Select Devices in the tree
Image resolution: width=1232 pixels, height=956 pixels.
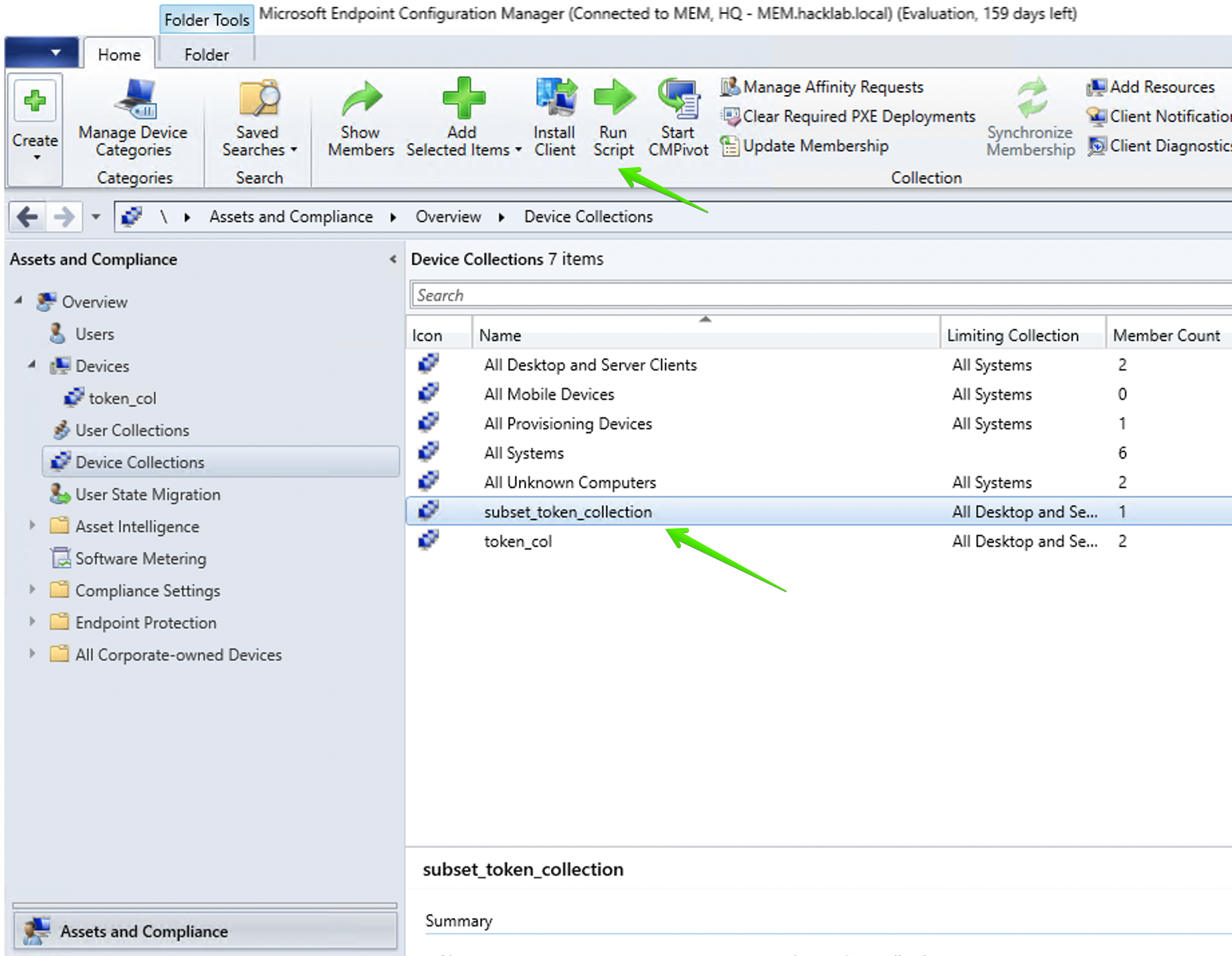102,366
